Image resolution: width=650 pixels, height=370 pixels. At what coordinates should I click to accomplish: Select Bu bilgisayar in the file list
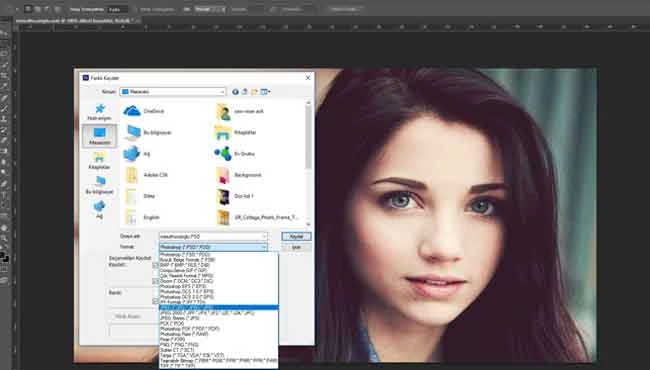tap(148, 133)
